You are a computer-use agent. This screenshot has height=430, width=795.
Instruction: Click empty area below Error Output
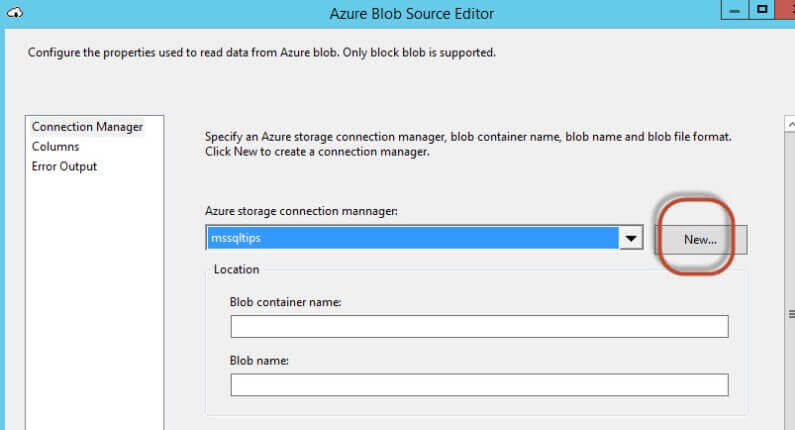93,300
